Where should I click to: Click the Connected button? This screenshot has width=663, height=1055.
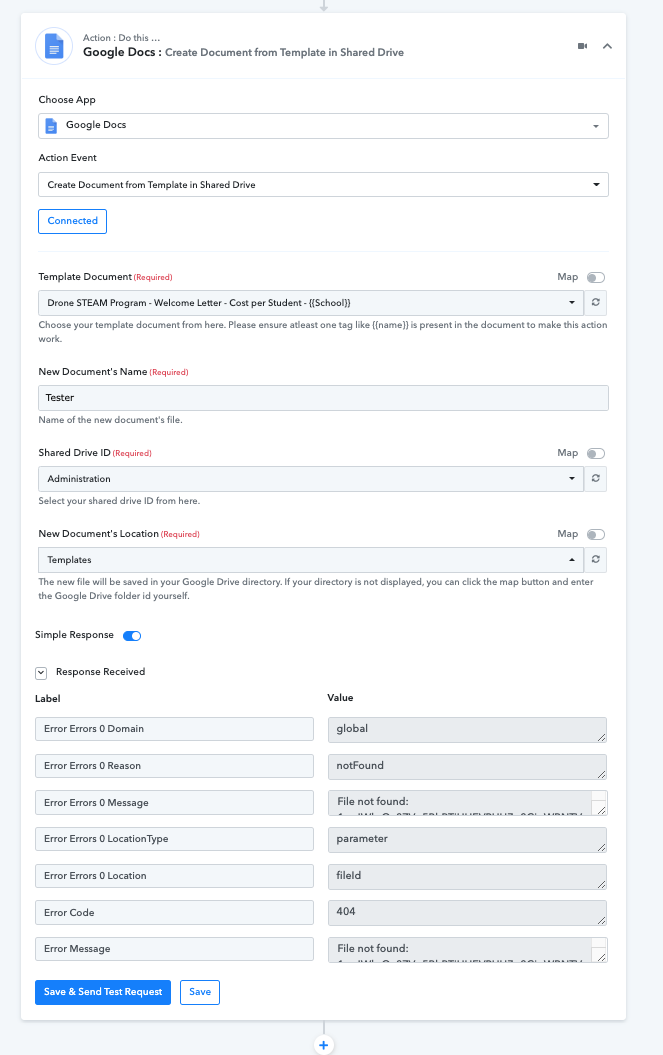[73, 221]
